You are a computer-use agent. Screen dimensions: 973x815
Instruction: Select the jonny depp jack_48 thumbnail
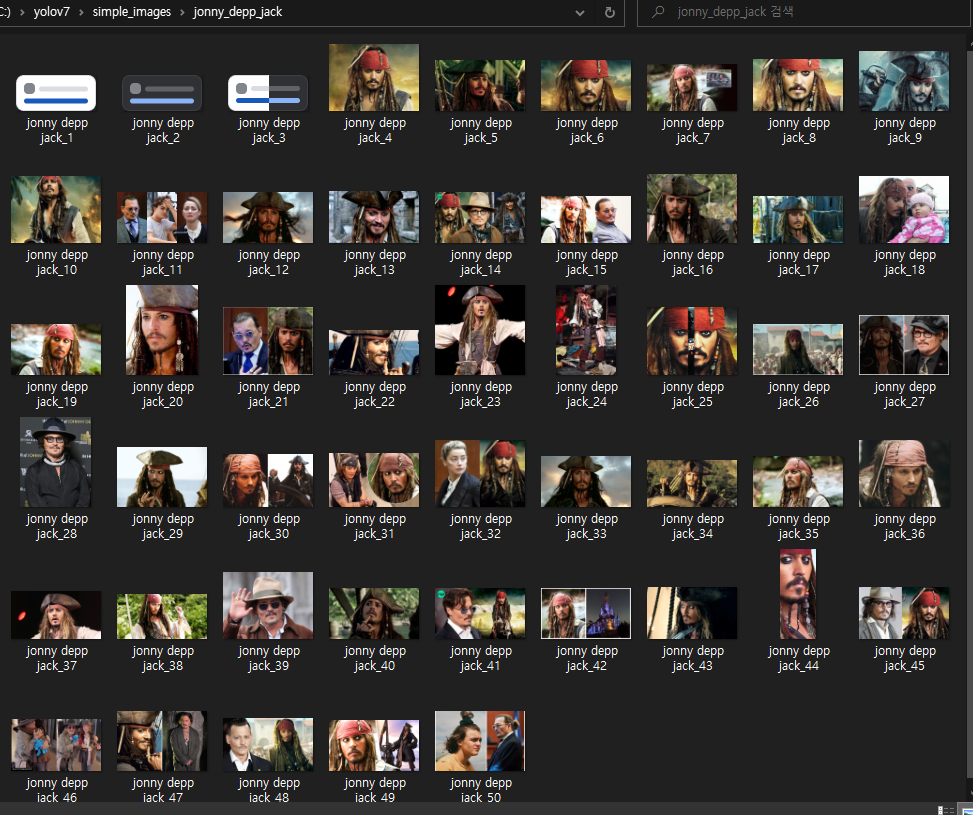click(268, 745)
